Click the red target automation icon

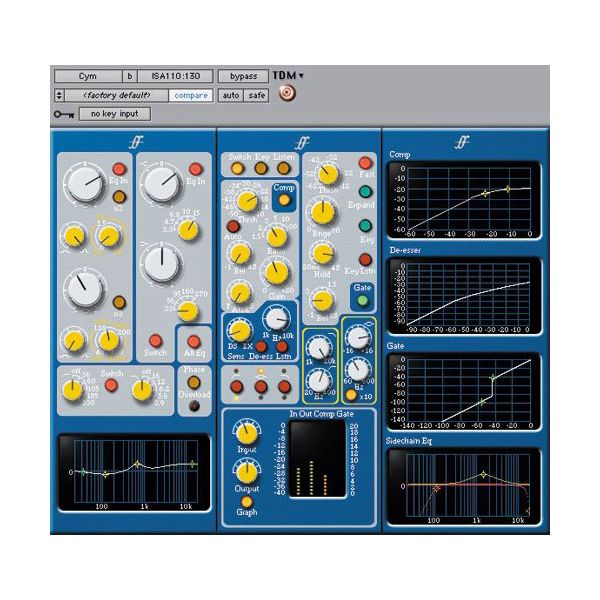pos(288,95)
